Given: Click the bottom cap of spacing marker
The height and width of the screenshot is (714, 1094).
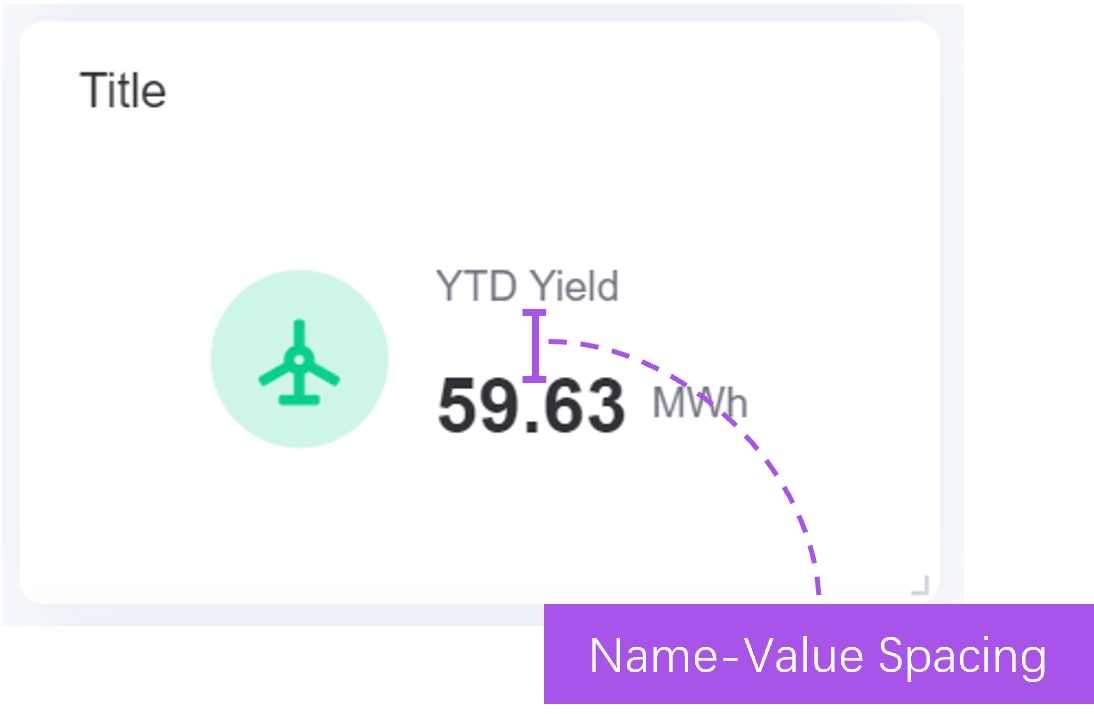Looking at the screenshot, I should pos(535,379).
